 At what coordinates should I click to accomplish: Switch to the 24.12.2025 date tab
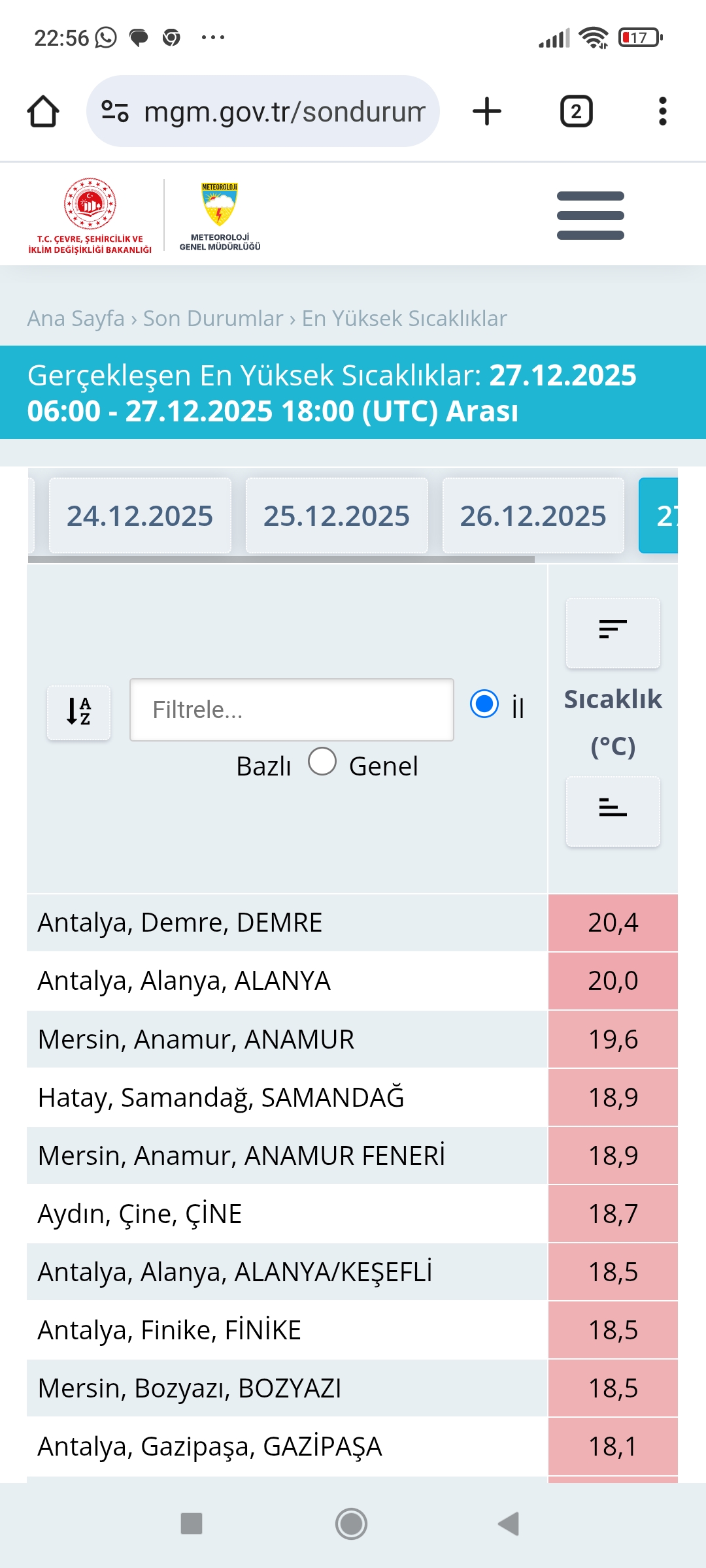pyautogui.click(x=140, y=515)
